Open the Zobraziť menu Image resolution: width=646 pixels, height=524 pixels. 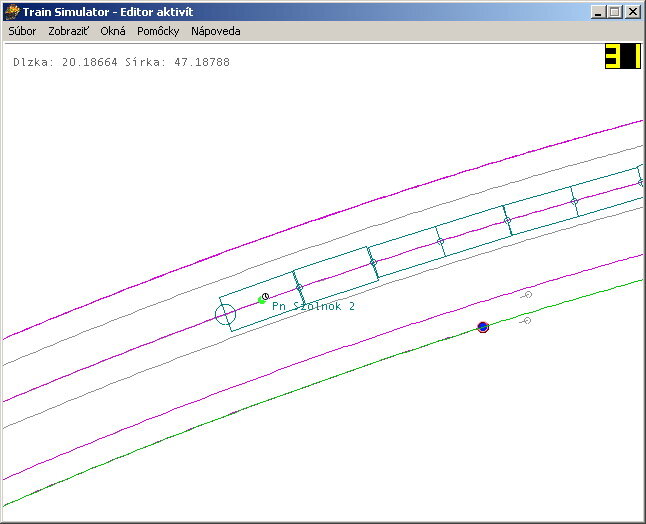[x=68, y=31]
